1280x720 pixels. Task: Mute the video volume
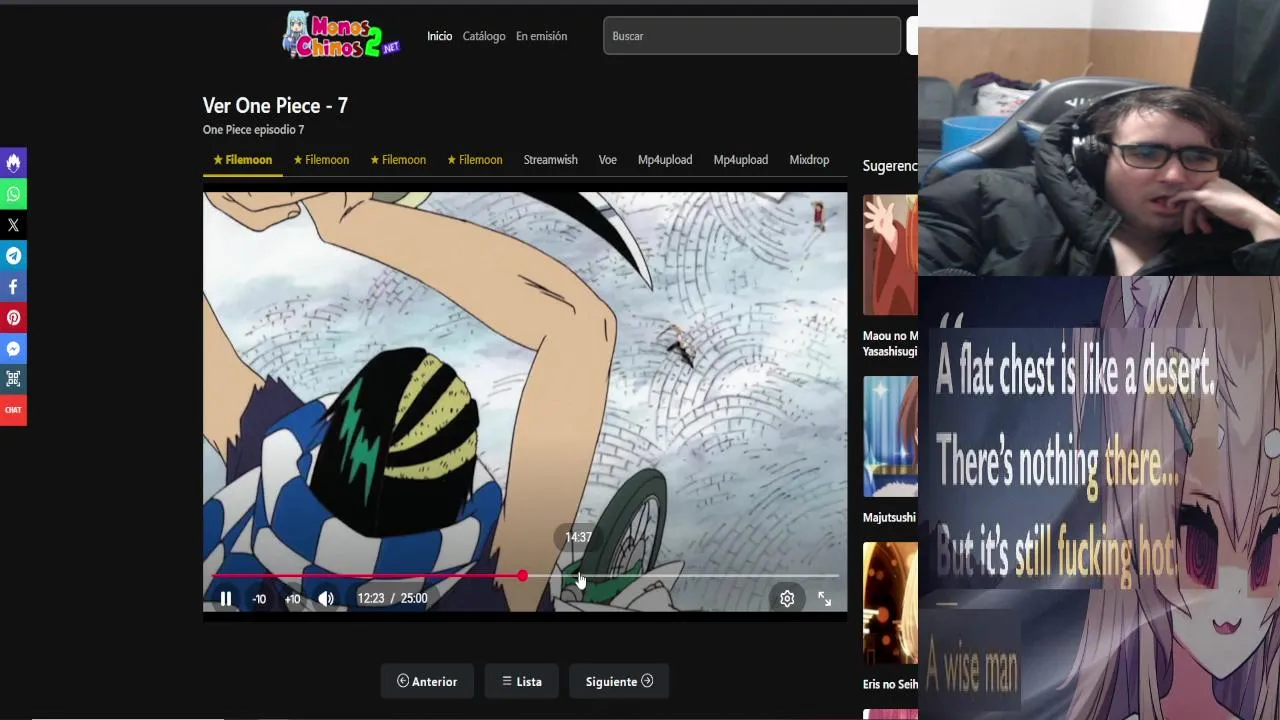coord(326,598)
